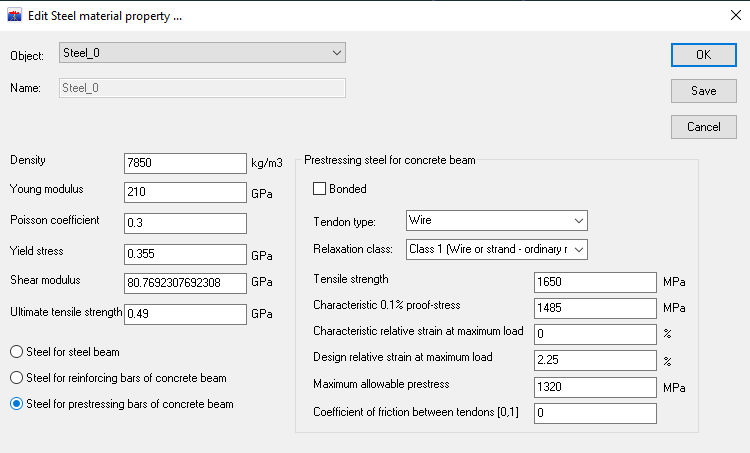Click the Save button
The height and width of the screenshot is (453, 750).
[703, 91]
